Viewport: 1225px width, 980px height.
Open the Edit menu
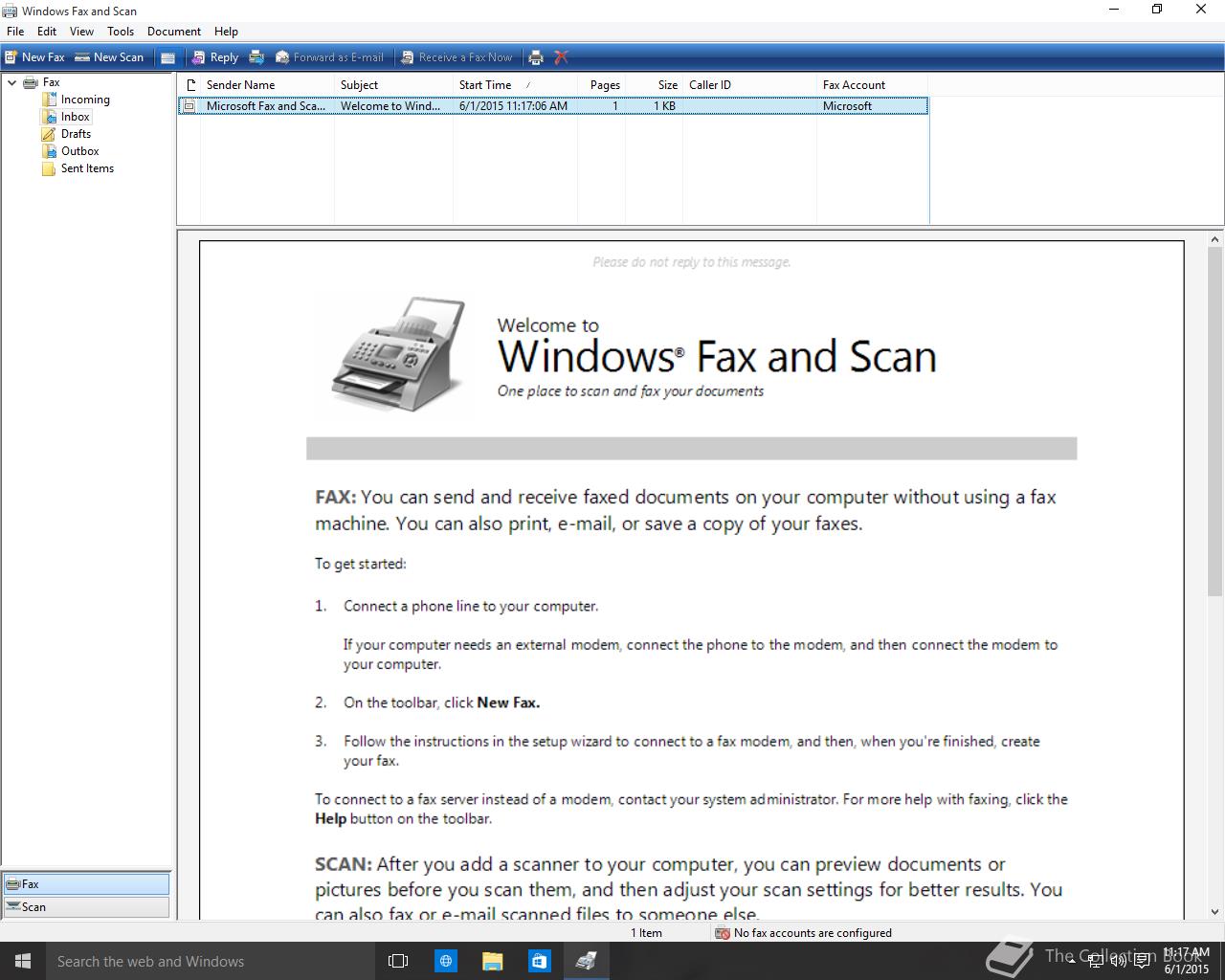tap(47, 31)
